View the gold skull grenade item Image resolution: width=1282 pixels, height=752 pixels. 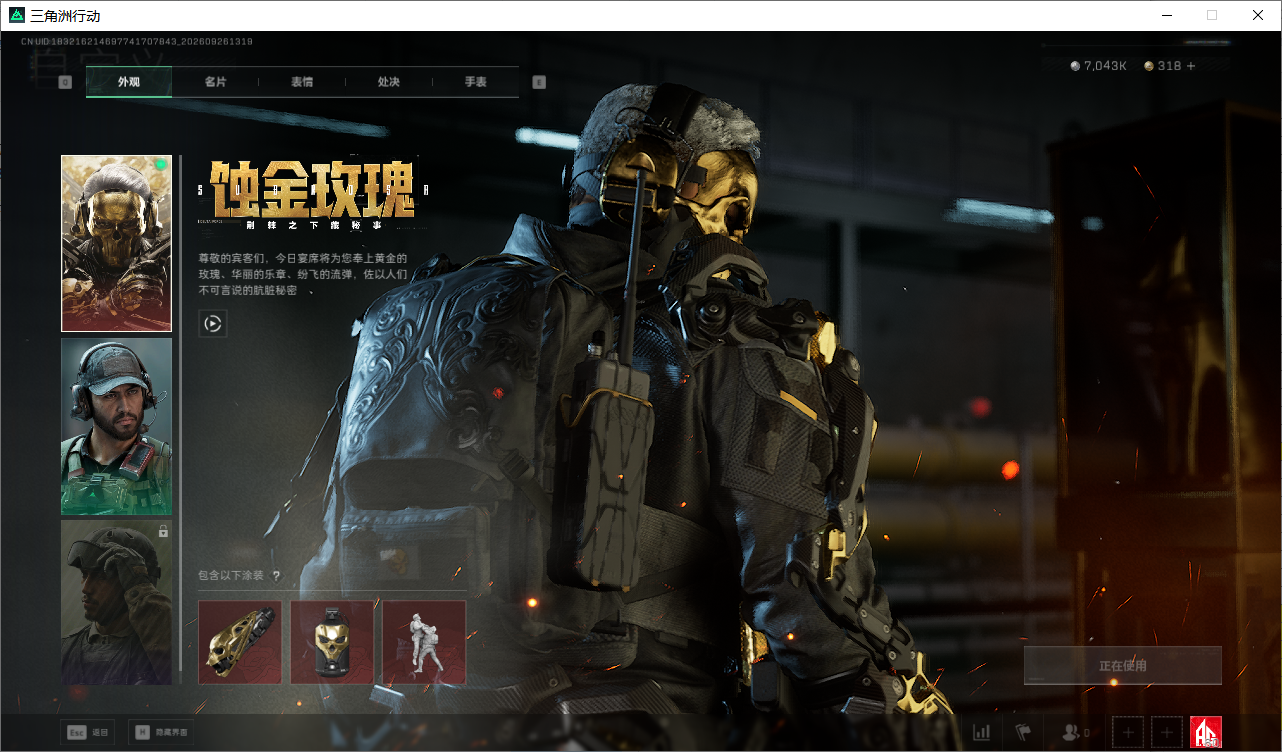click(332, 642)
